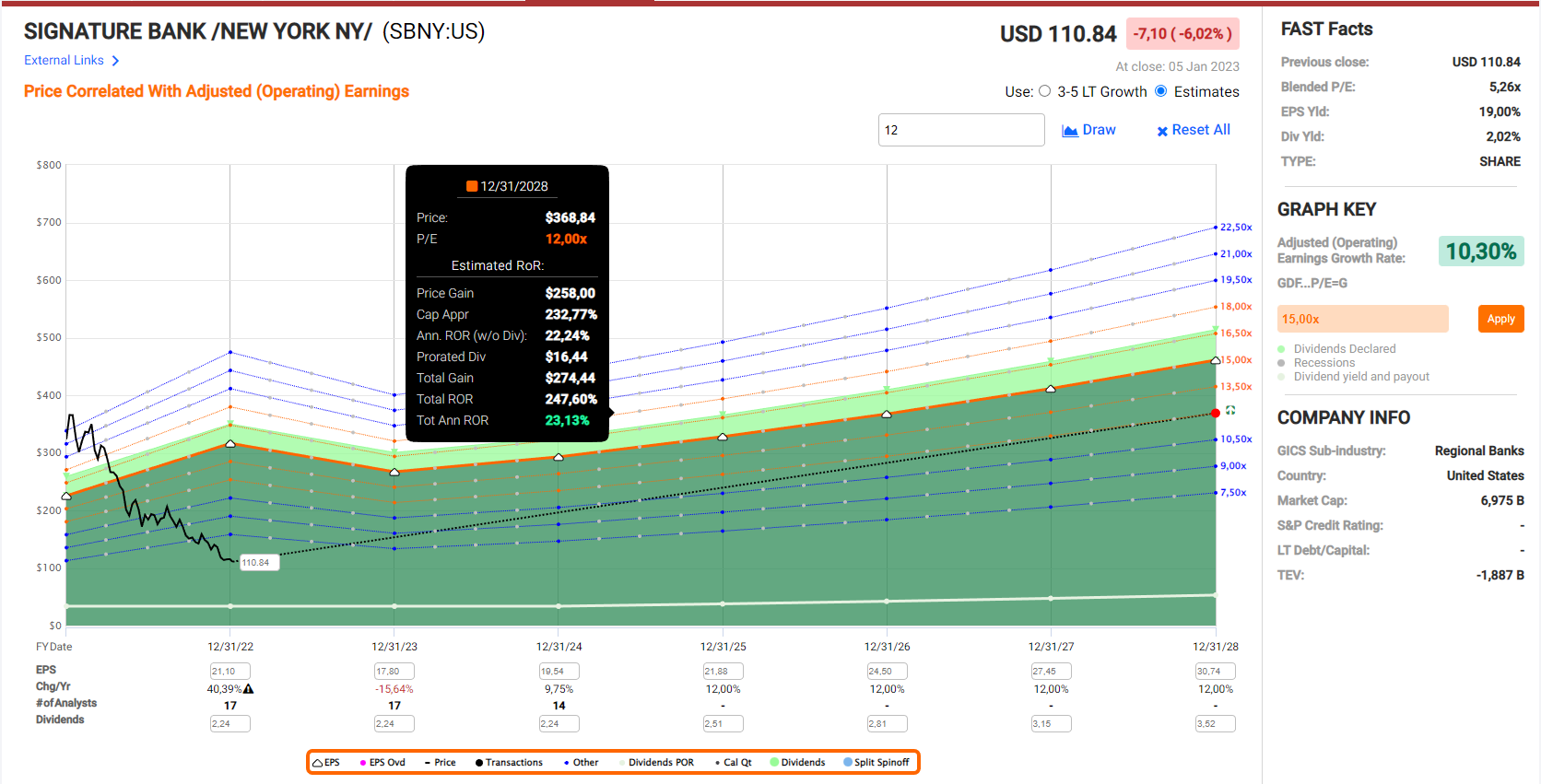Select the Estimates radio button
1541x784 pixels.
pyautogui.click(x=1161, y=91)
